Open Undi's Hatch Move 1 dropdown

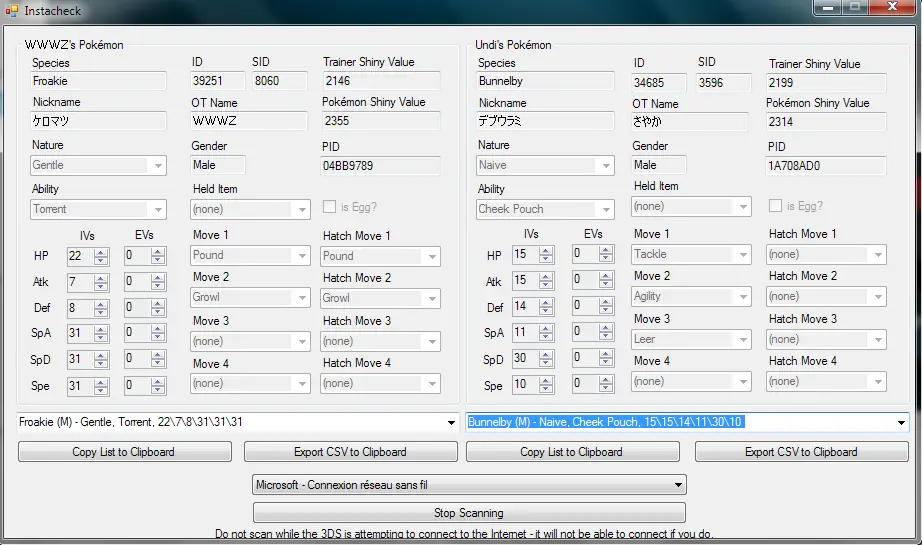827,255
